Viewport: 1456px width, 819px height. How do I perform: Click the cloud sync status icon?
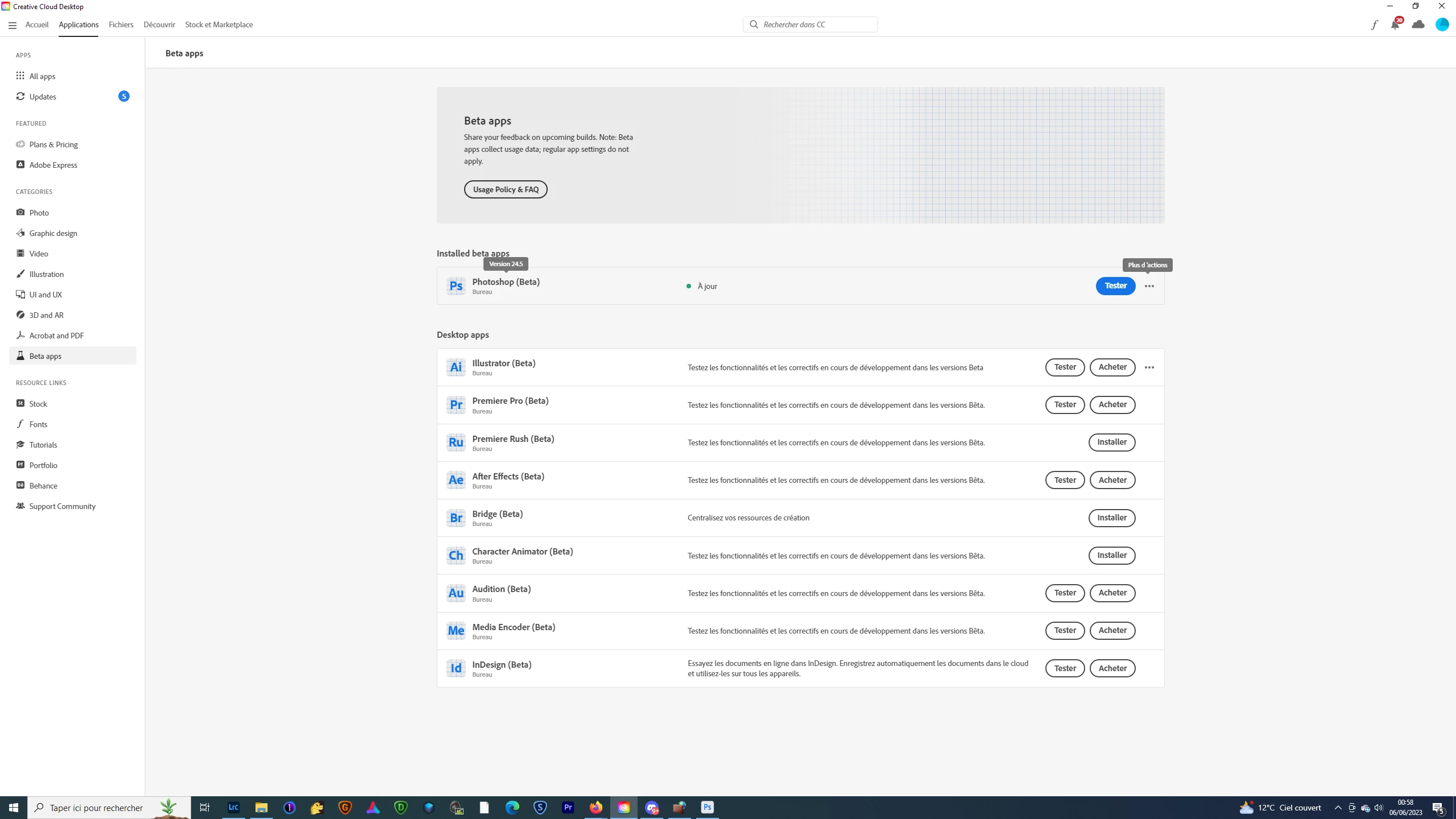1418,24
